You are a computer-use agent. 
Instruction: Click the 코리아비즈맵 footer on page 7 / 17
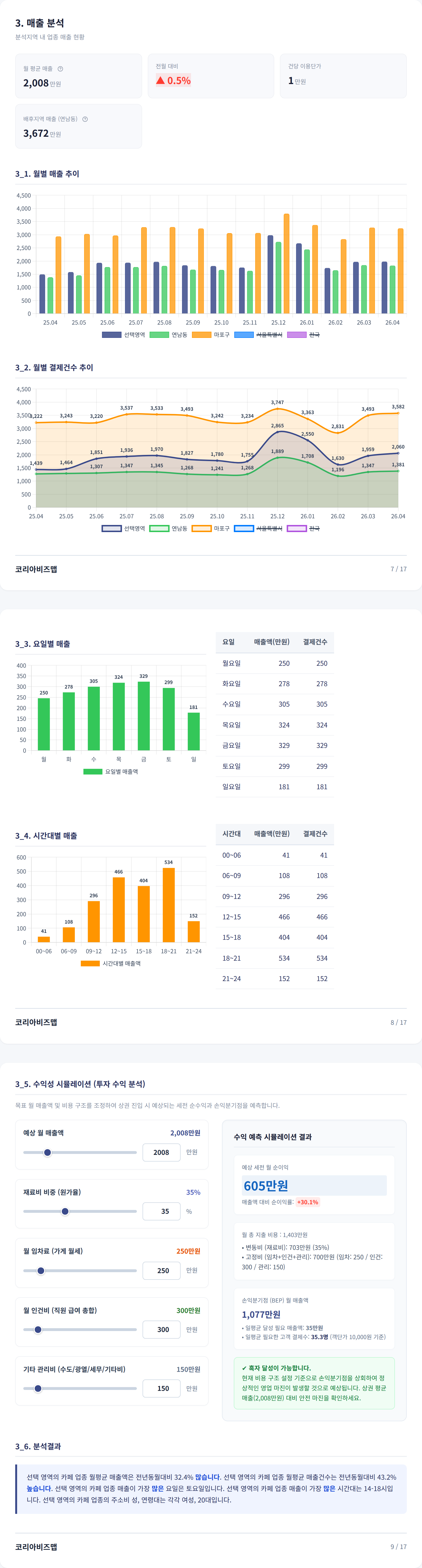36,569
